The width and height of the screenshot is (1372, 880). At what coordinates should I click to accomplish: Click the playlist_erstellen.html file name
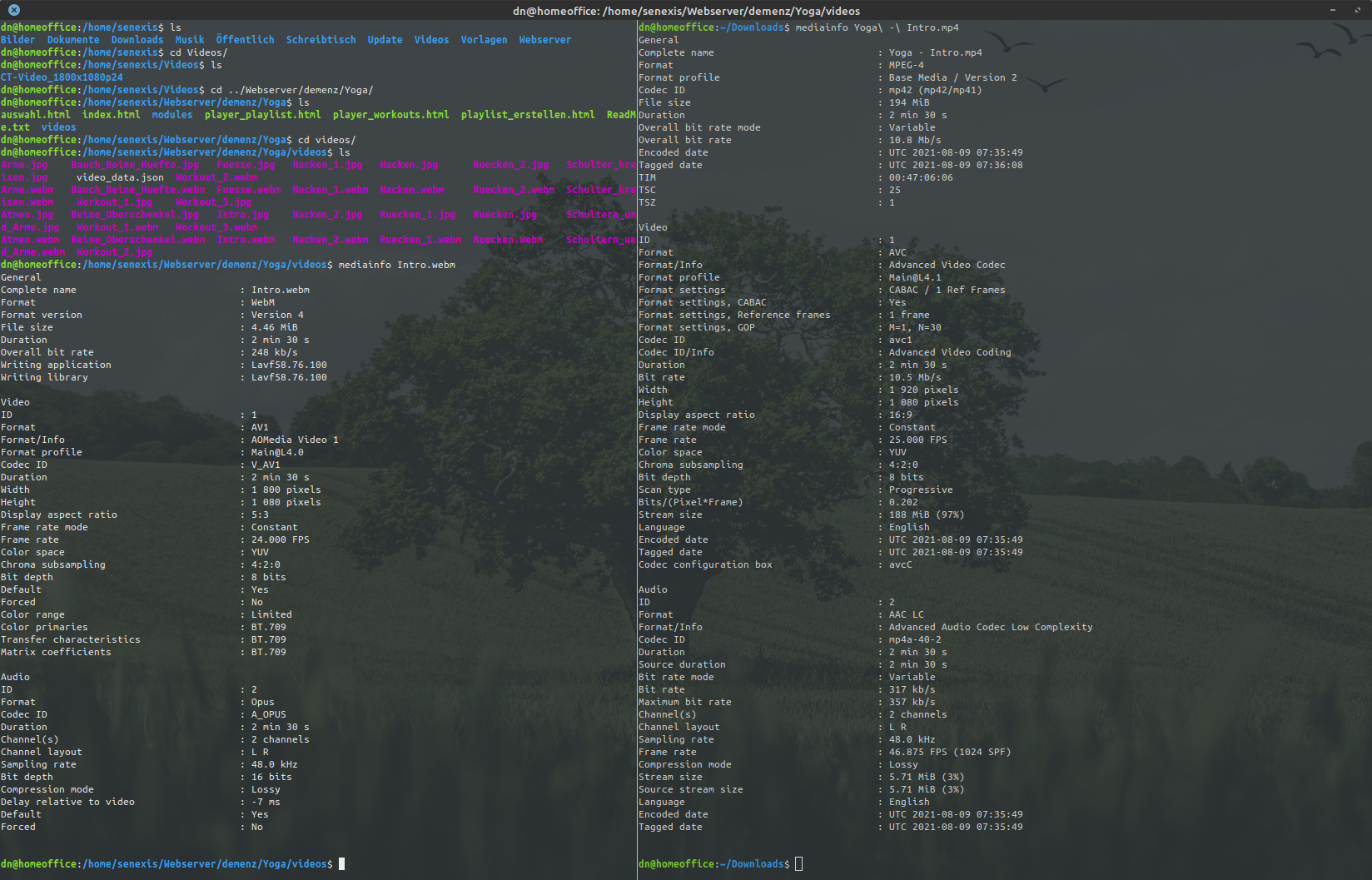tap(527, 115)
